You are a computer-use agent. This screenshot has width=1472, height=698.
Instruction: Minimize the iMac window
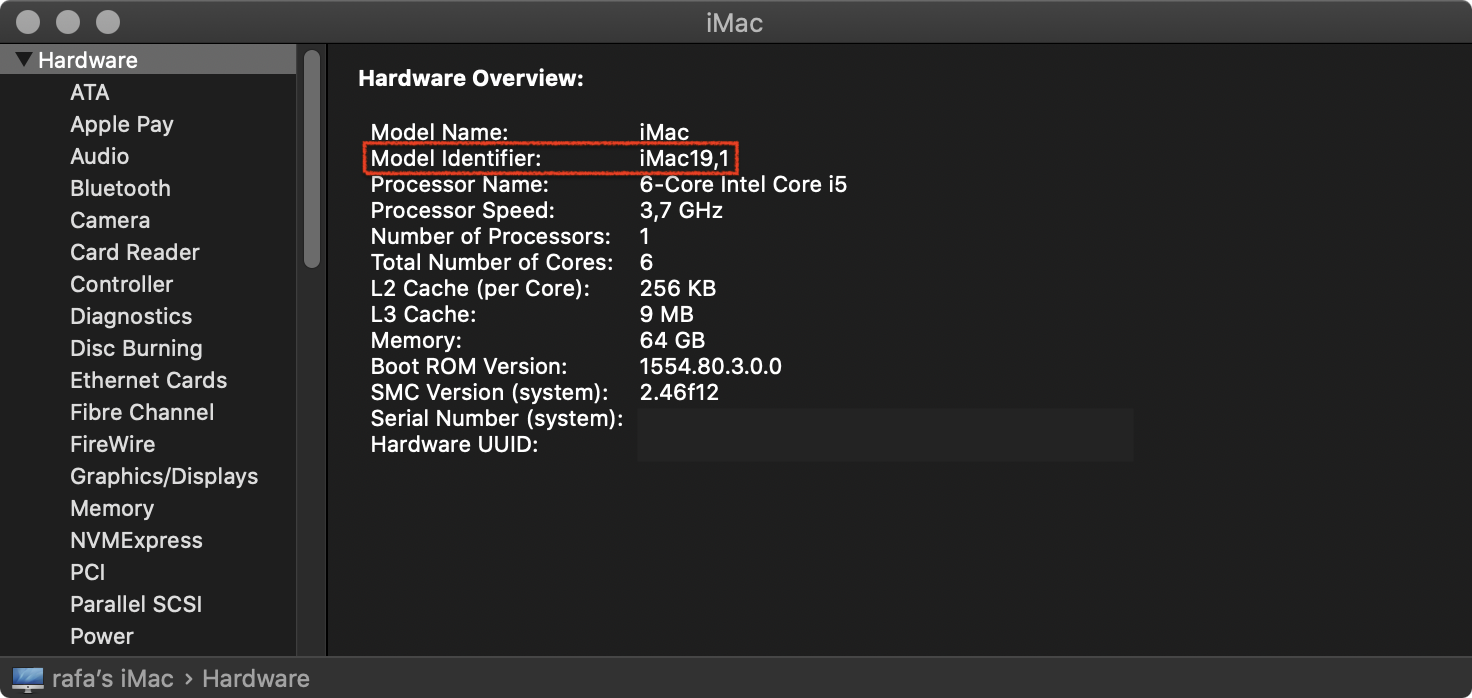click(x=68, y=21)
